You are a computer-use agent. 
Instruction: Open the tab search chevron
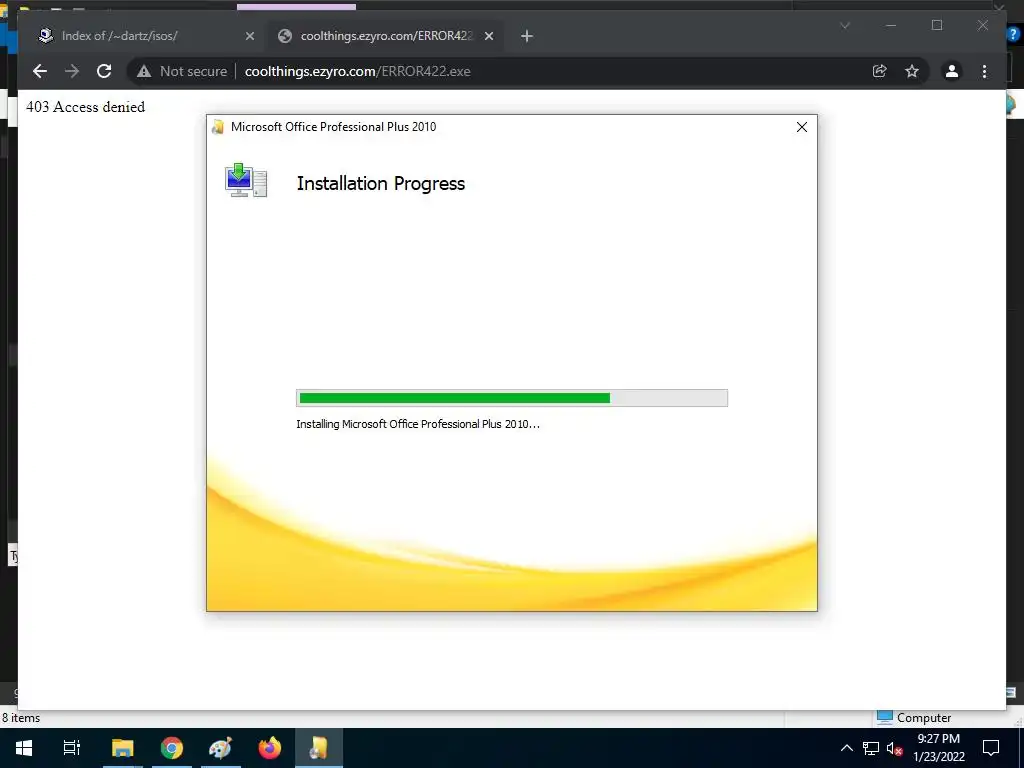pos(844,25)
